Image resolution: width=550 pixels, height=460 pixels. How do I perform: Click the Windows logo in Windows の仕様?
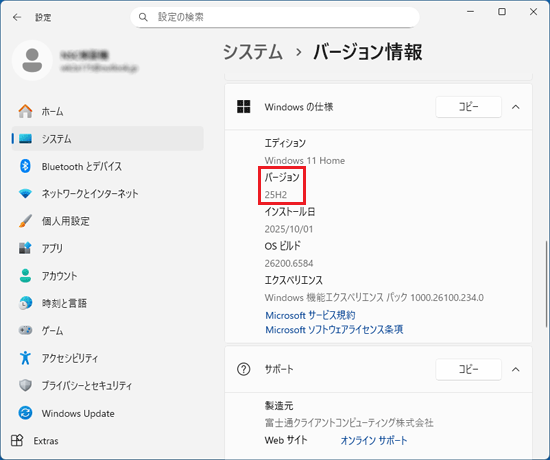click(243, 107)
